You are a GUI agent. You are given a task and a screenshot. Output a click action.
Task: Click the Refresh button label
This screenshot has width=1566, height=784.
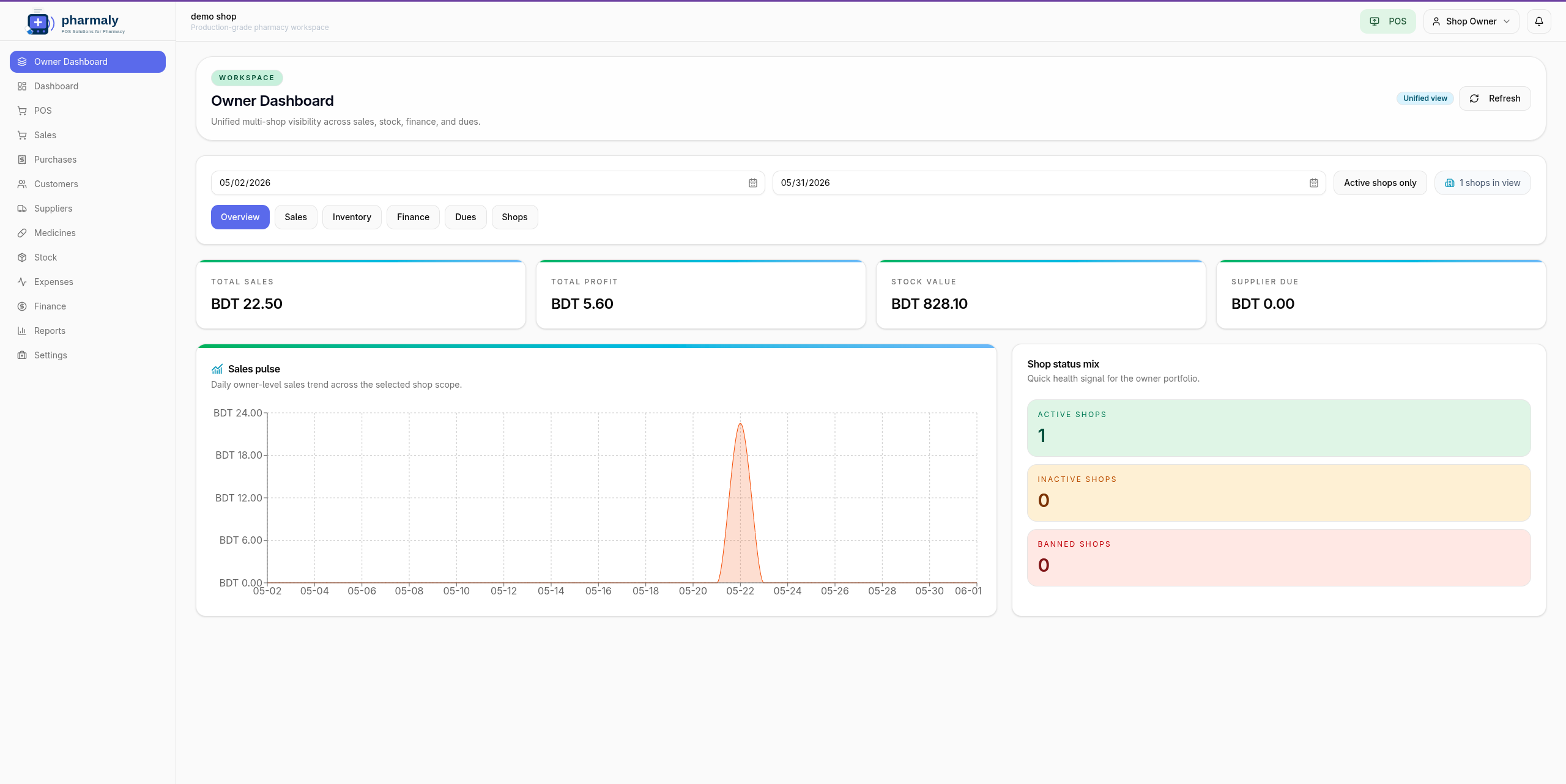point(1505,98)
